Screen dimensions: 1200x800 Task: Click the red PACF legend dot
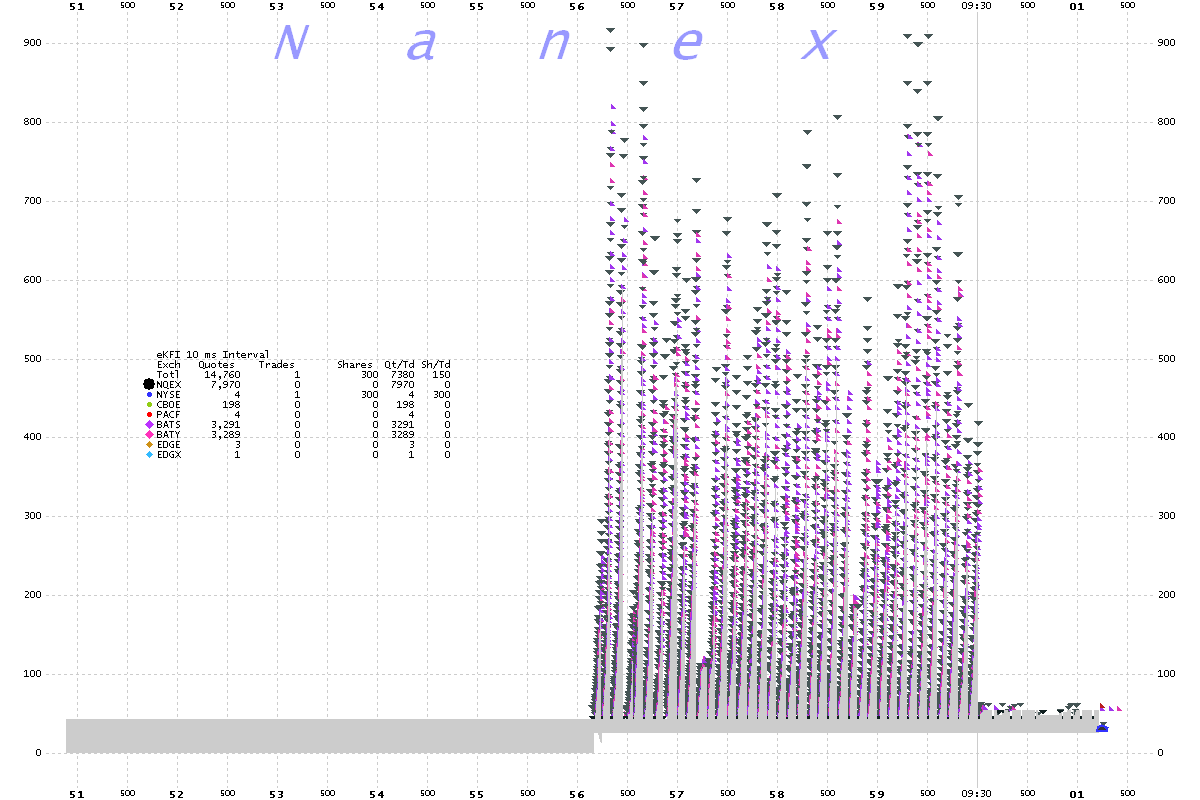pos(149,414)
